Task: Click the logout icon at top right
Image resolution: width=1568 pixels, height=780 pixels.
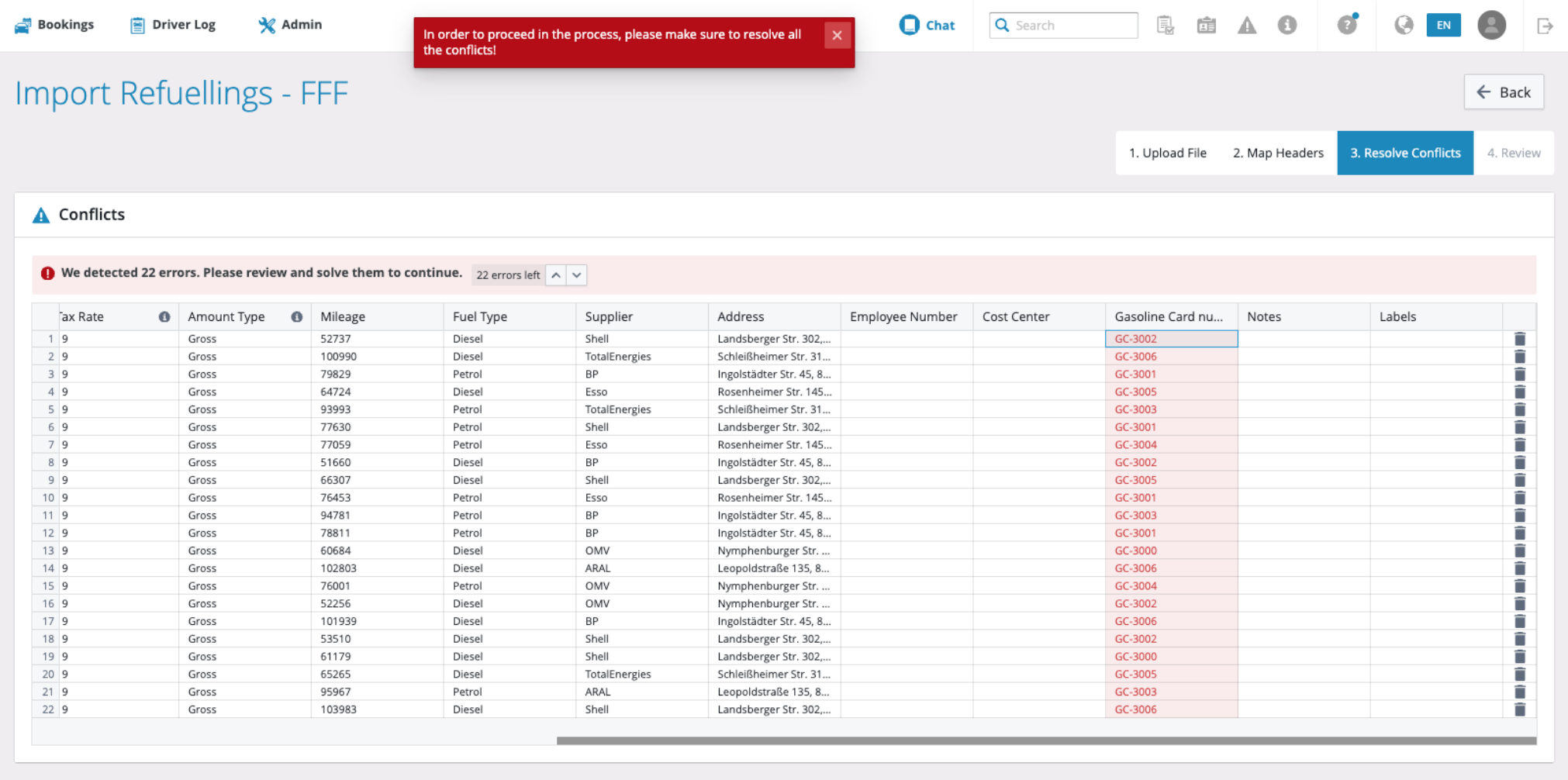Action: pyautogui.click(x=1544, y=26)
